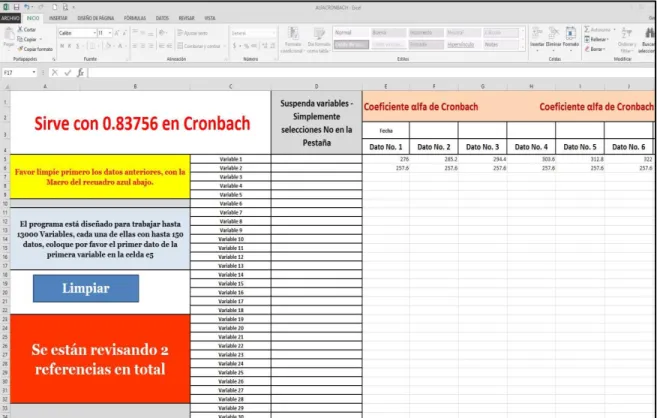Open the Name Box dropdown arrow
657x418 pixels.
[x=34, y=73]
